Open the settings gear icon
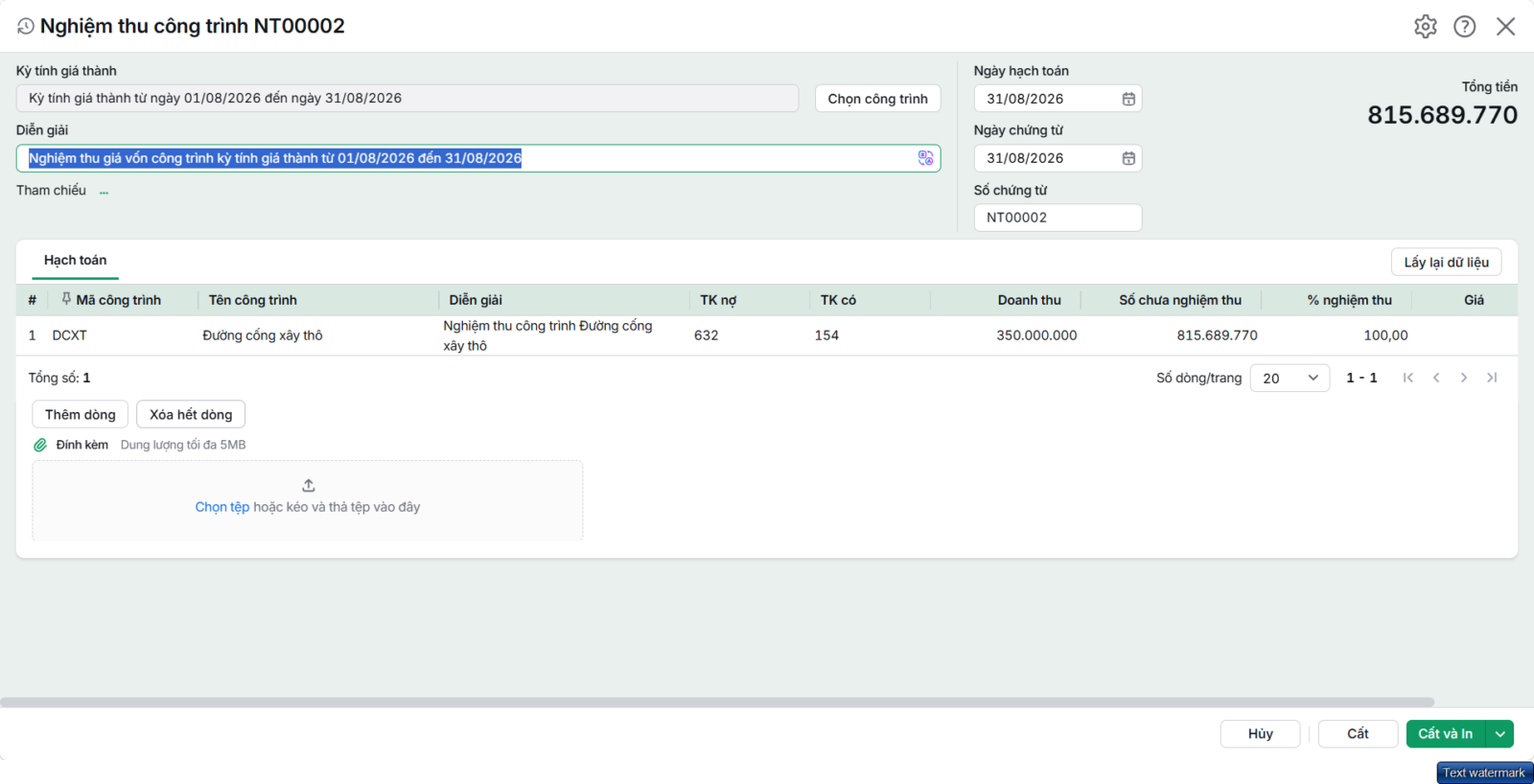This screenshot has height=784, width=1534. [1426, 27]
